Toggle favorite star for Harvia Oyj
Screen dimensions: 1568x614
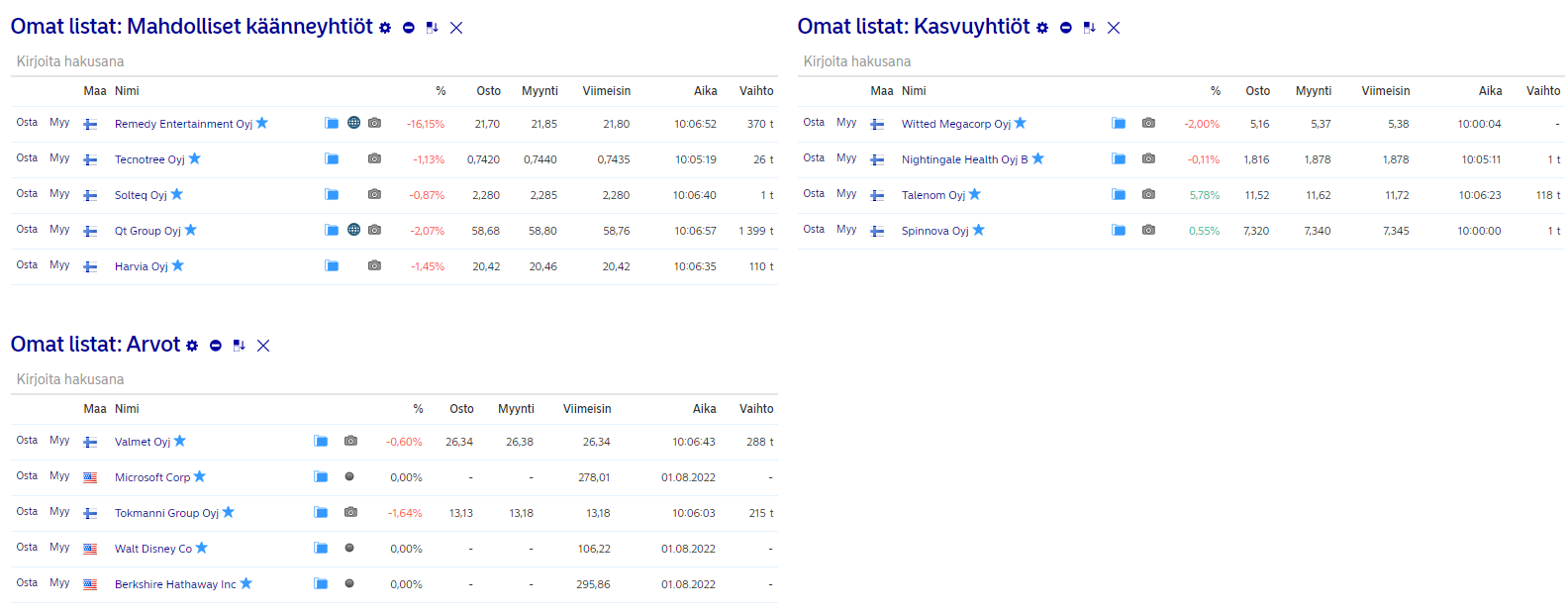tap(178, 265)
